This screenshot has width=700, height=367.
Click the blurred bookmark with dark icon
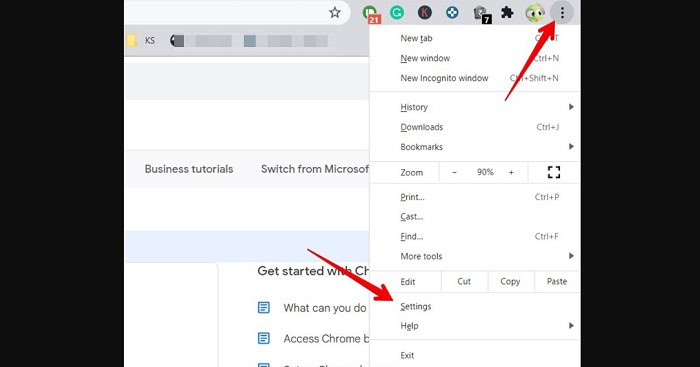pos(201,41)
